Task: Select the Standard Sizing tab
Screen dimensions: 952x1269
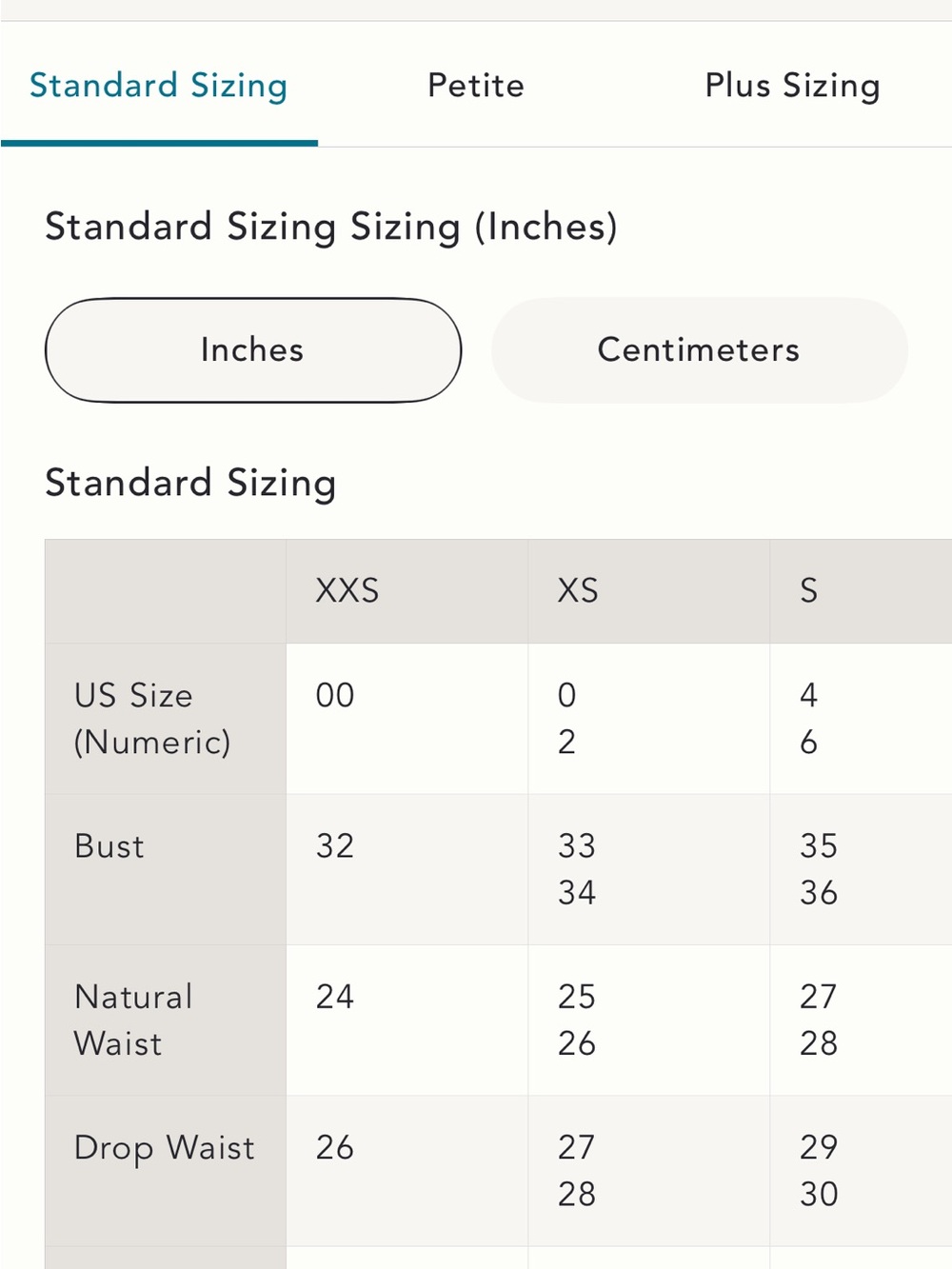Action: (x=159, y=86)
